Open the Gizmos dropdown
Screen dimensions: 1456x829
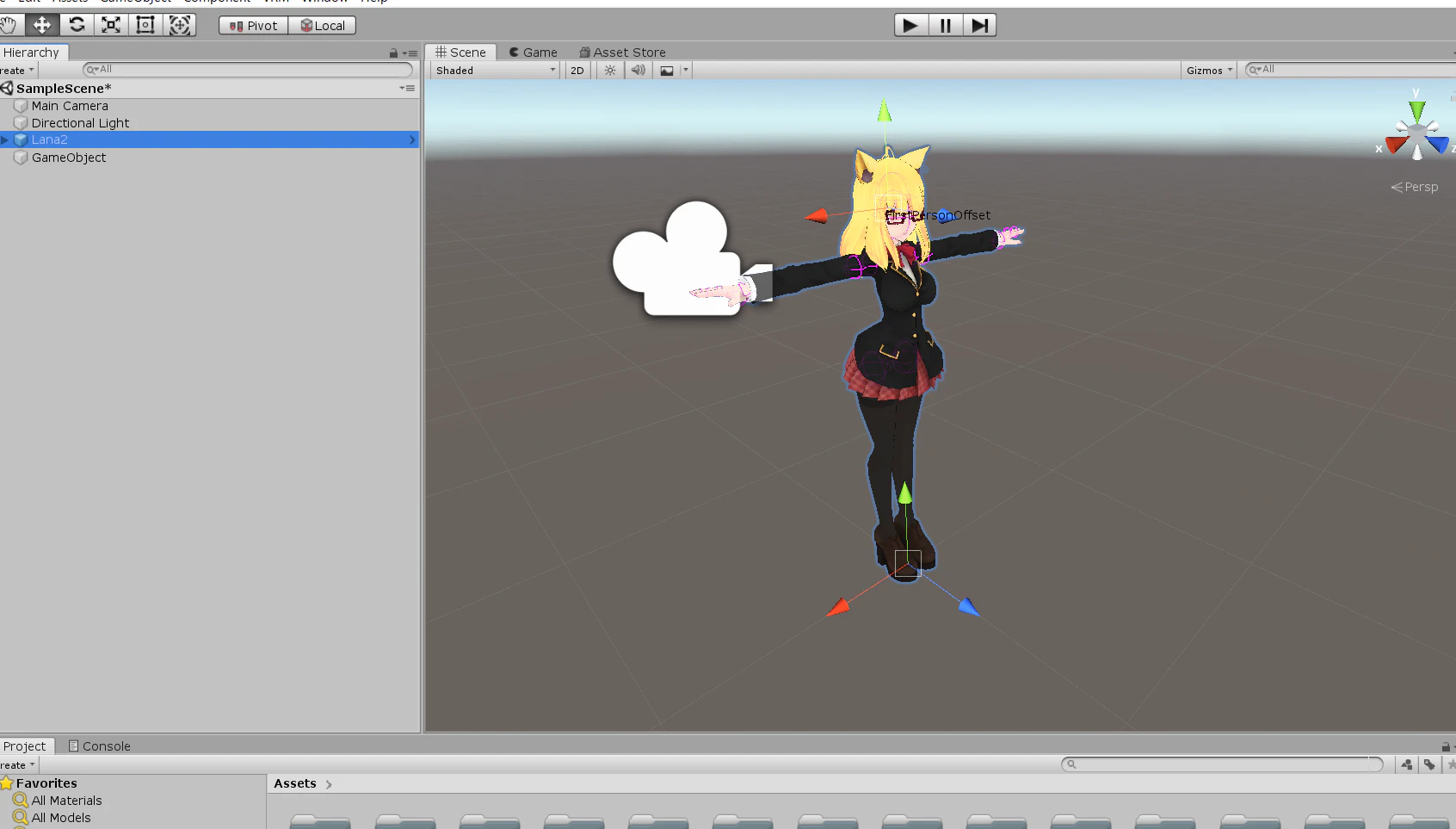pos(1209,71)
